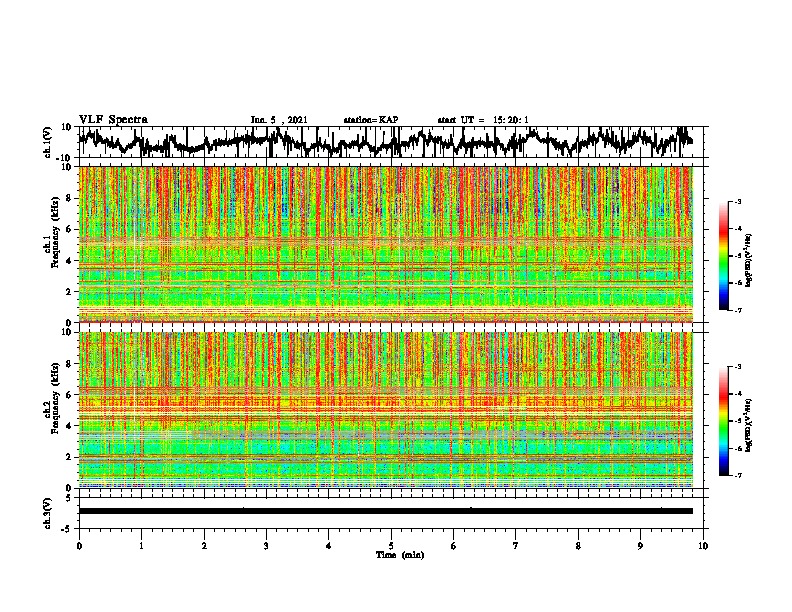Click the "-7" label on ch.2 colorbar
Screen dimensions: 792x612
pyautogui.click(x=738, y=476)
